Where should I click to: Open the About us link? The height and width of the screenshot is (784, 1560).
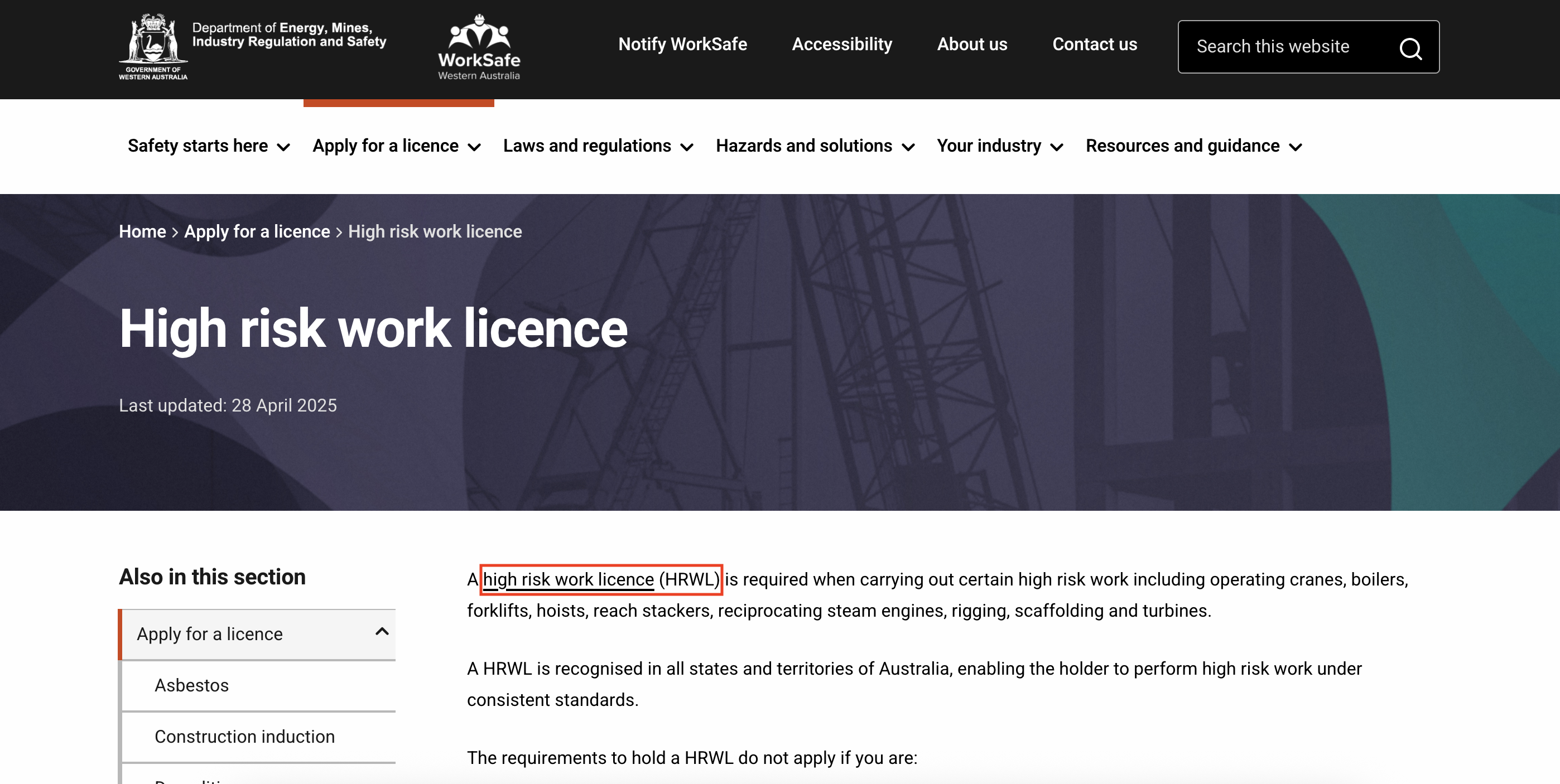[971, 44]
